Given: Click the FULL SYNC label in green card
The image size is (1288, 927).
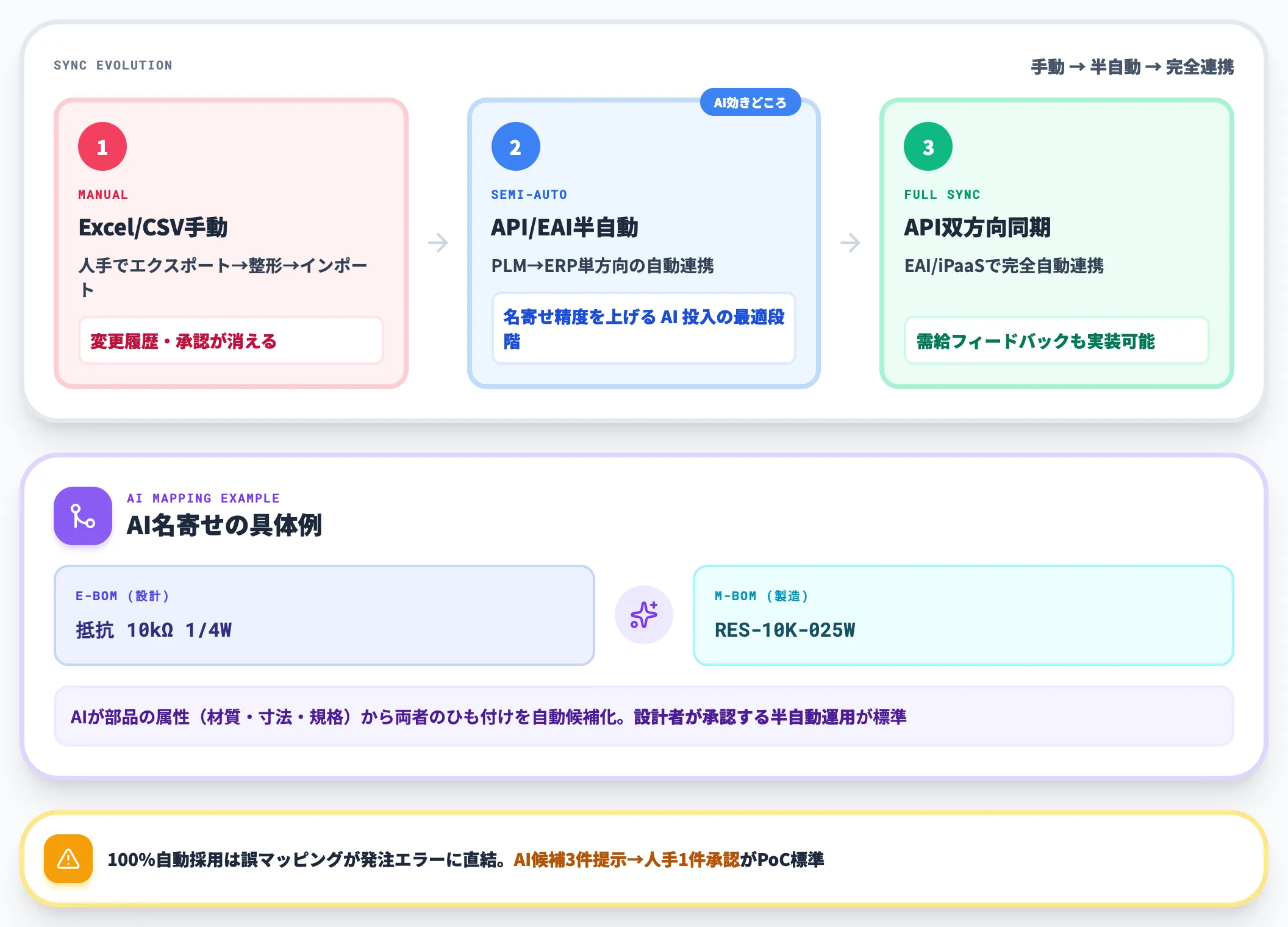Looking at the screenshot, I should pos(942,195).
